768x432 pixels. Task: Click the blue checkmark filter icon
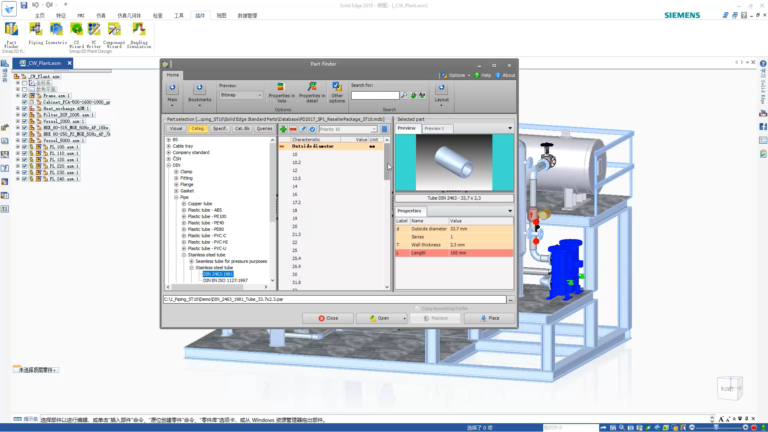(x=312, y=129)
